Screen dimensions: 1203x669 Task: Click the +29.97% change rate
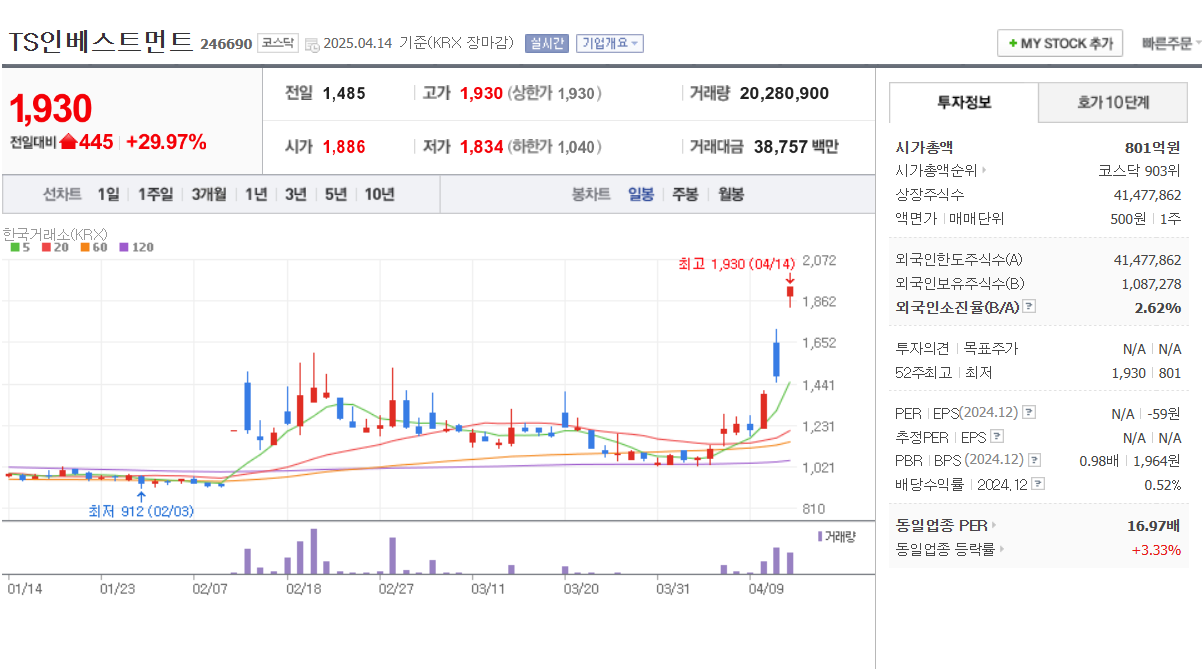coord(166,142)
